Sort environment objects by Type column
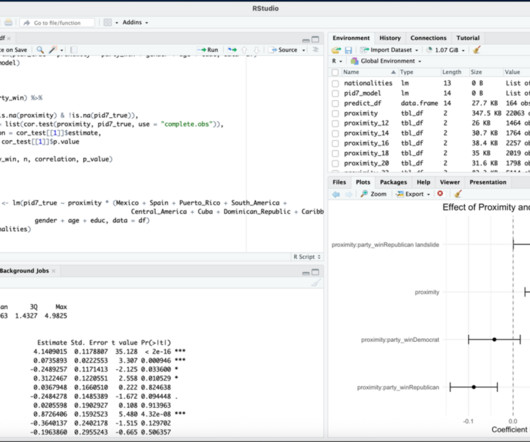The width and height of the screenshot is (530, 442). pos(406,72)
